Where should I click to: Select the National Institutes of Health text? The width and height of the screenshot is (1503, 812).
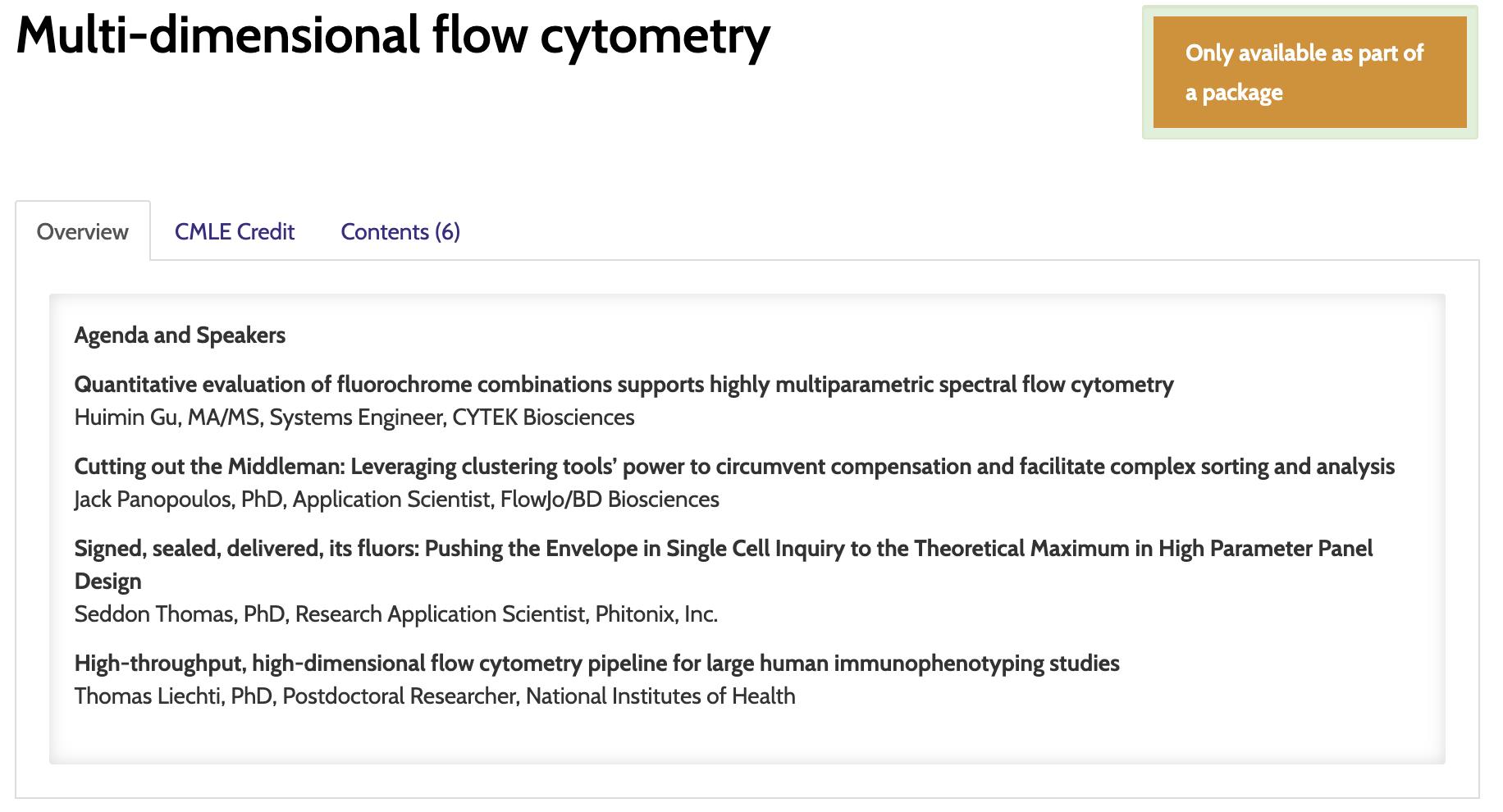tap(660, 696)
